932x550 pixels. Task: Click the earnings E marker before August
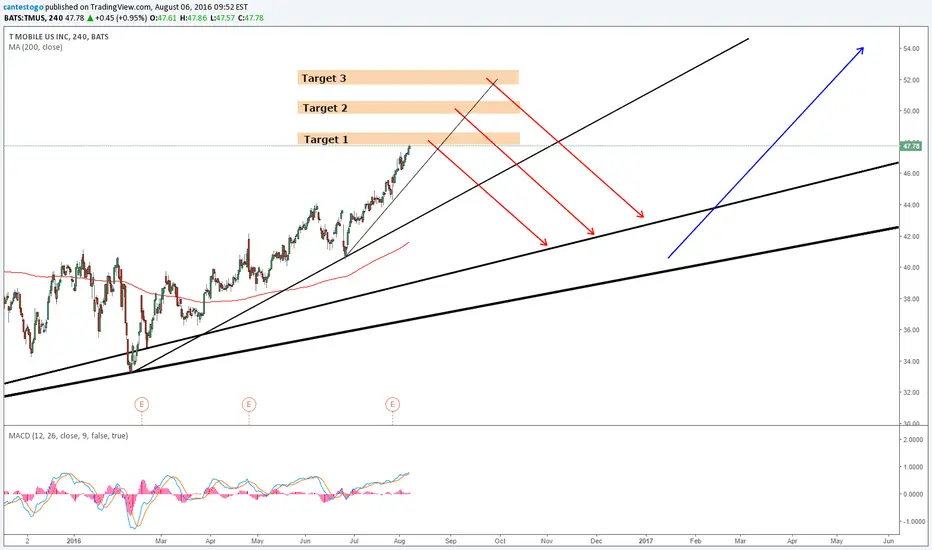392,405
